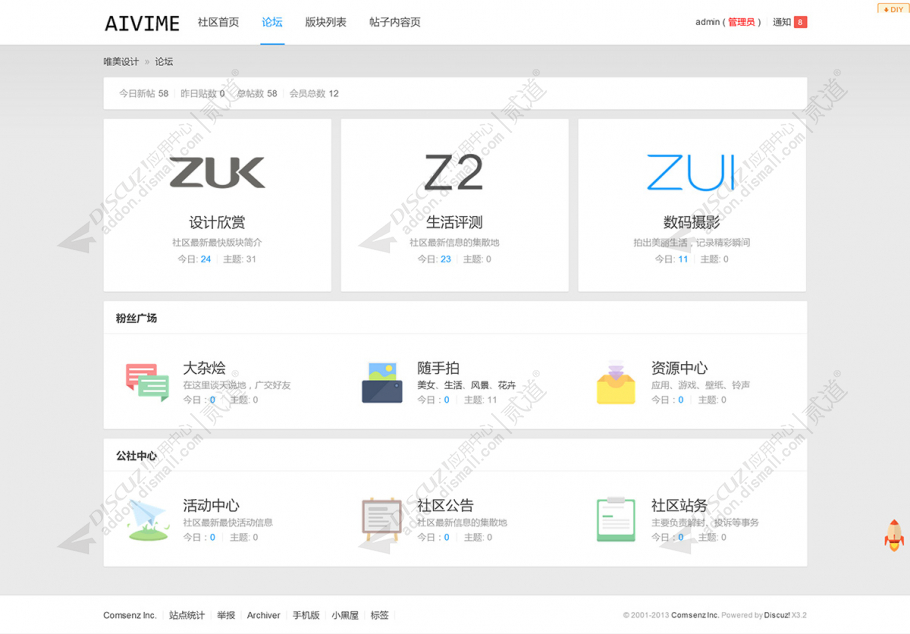Open the 社区站务 board title
Screen dimensions: 910x634
(x=679, y=505)
